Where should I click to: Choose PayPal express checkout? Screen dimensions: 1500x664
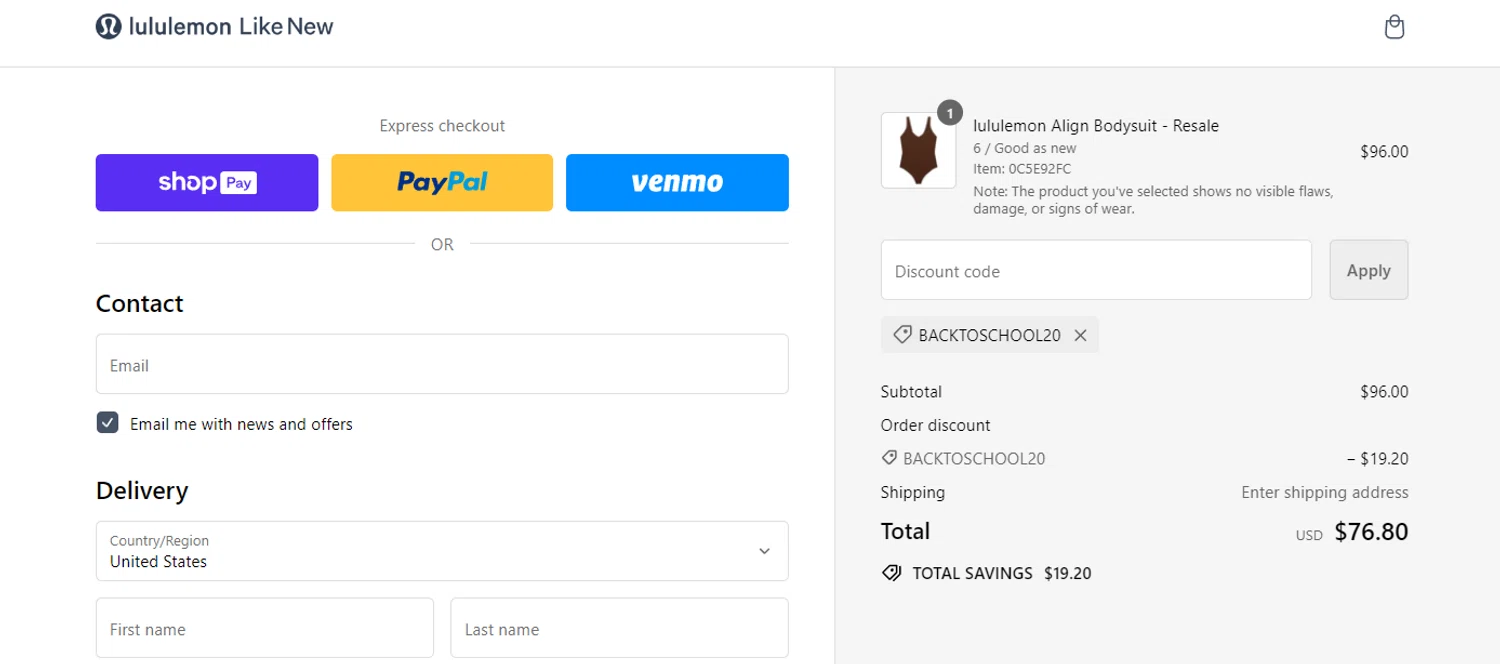[x=442, y=182]
